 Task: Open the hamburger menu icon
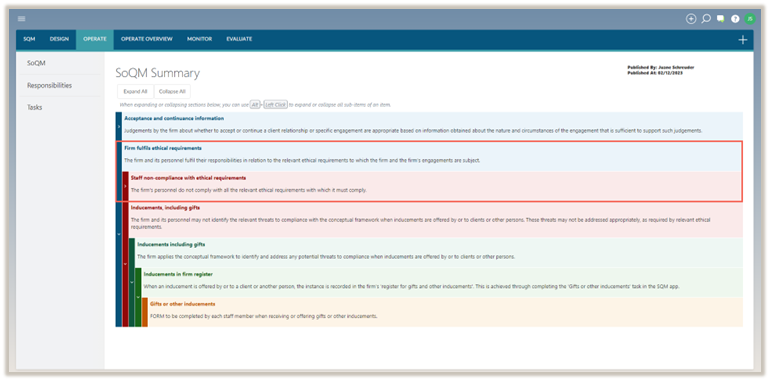pos(21,19)
